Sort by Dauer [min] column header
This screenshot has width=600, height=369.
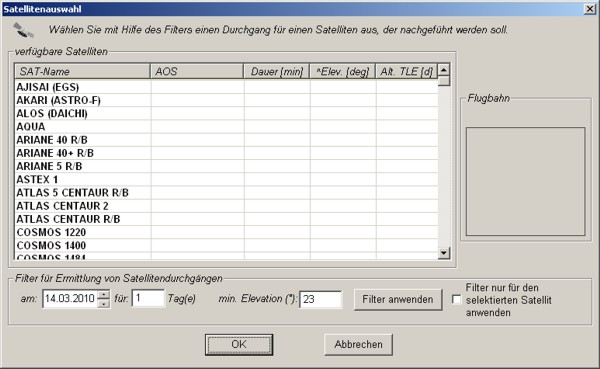[277, 71]
